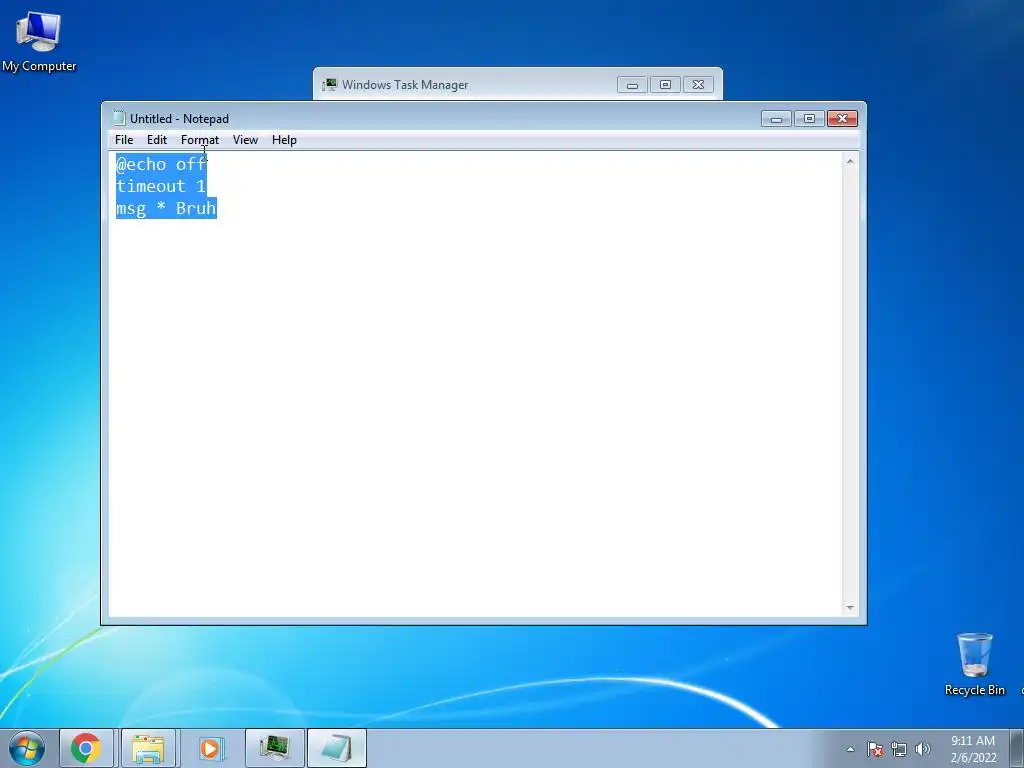The width and height of the screenshot is (1024, 768).
Task: Open the Recycle Bin desktop icon
Action: pyautogui.click(x=974, y=664)
